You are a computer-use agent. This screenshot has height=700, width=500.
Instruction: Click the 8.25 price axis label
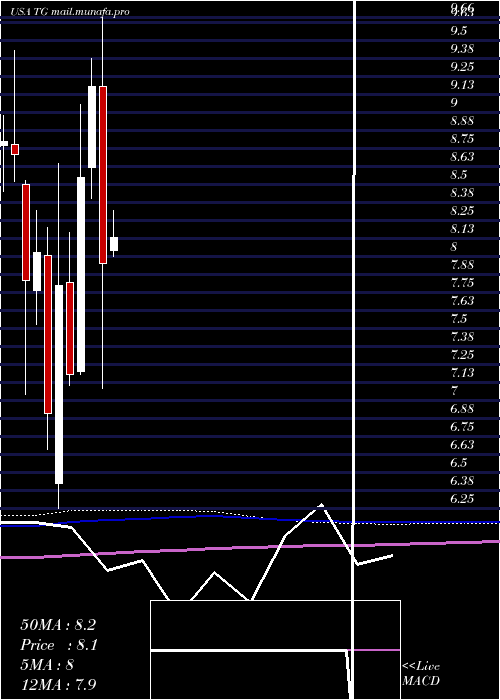[x=462, y=211]
